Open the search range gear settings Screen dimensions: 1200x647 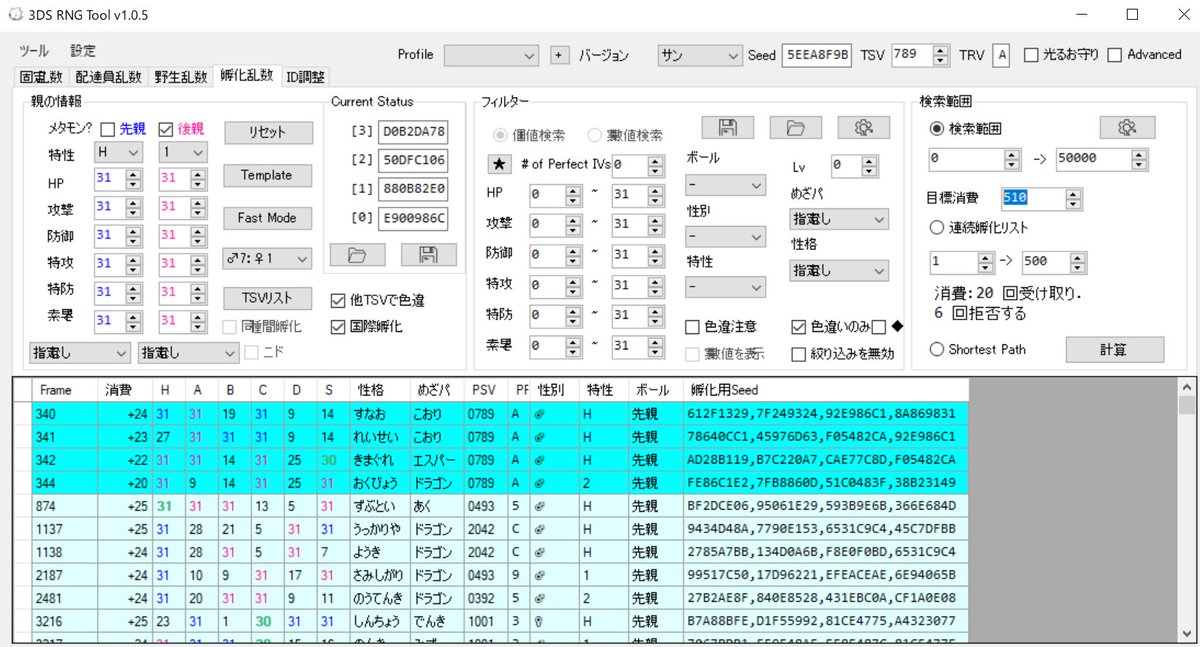click(1127, 127)
